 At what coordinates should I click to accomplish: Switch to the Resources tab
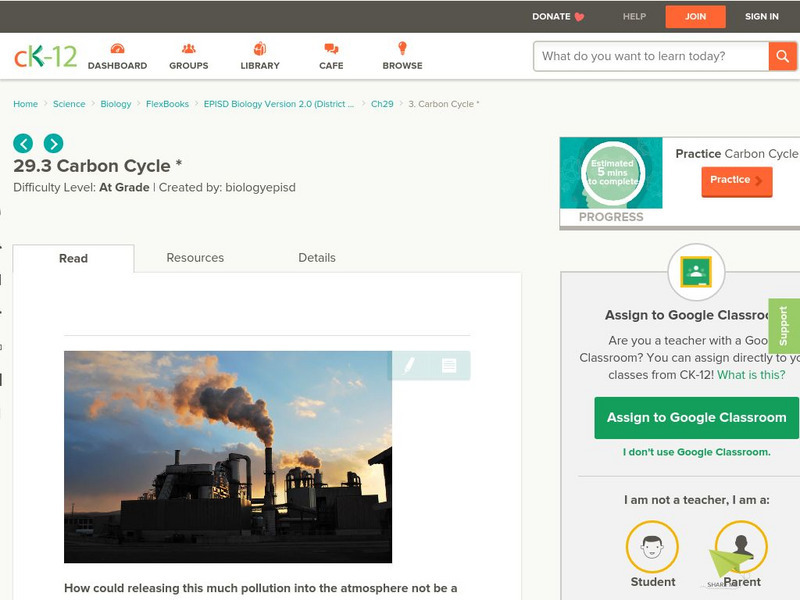click(195, 258)
